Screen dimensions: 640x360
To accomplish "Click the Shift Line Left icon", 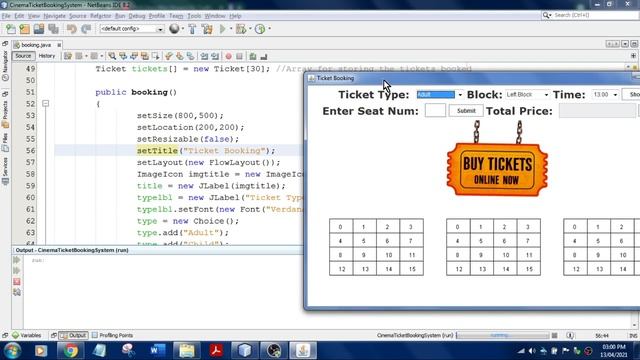I will point(204,56).
